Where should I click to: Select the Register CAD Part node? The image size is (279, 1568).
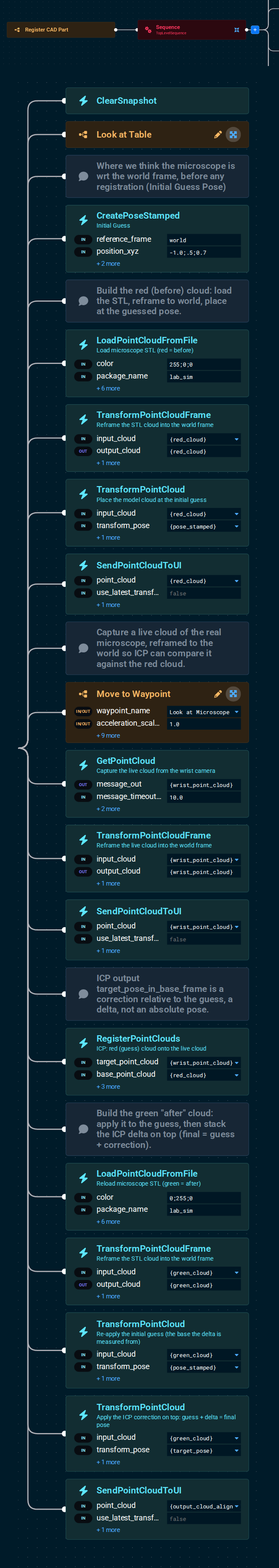pyautogui.click(x=61, y=29)
